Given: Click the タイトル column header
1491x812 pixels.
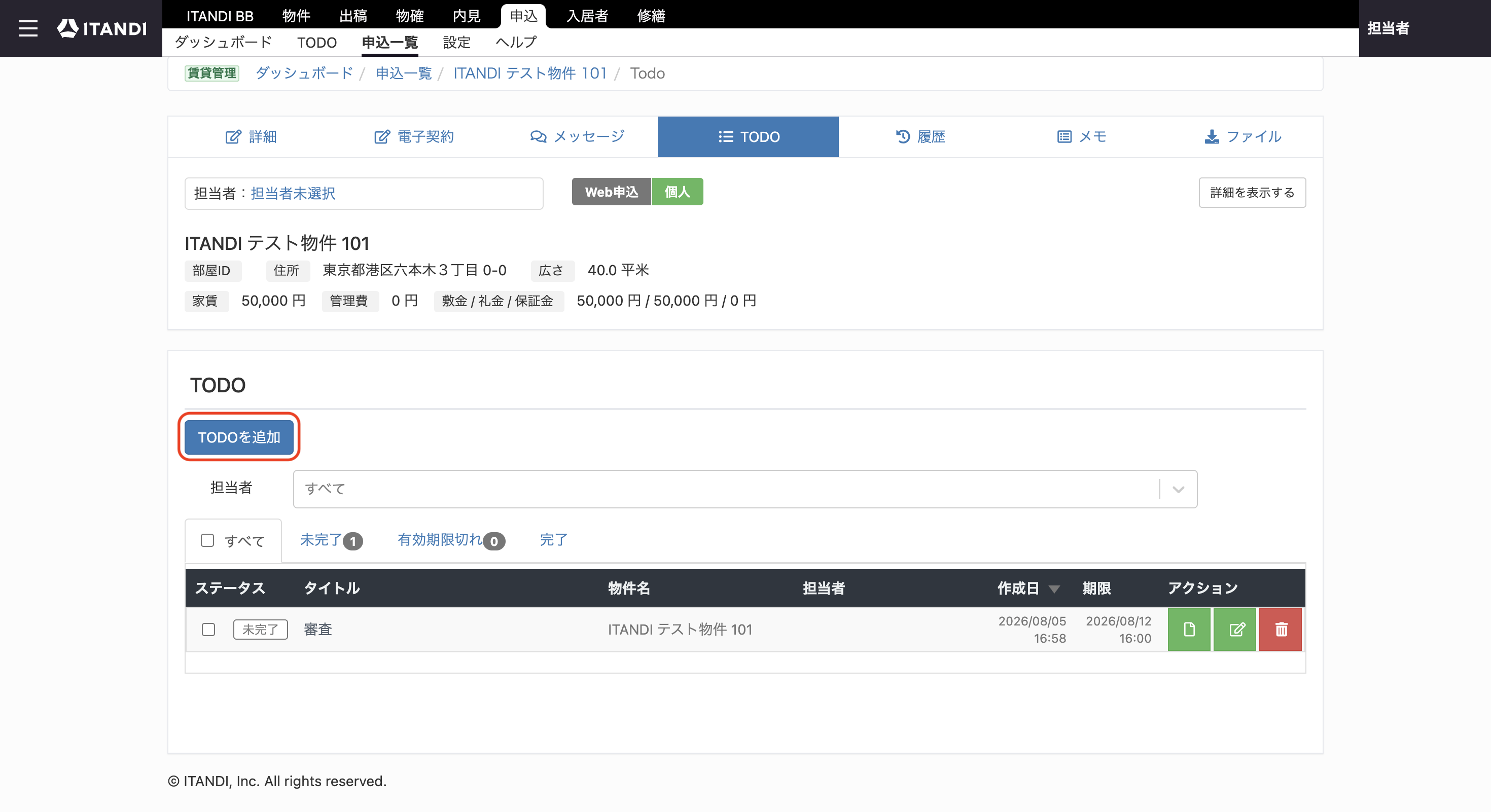Looking at the screenshot, I should click(332, 589).
